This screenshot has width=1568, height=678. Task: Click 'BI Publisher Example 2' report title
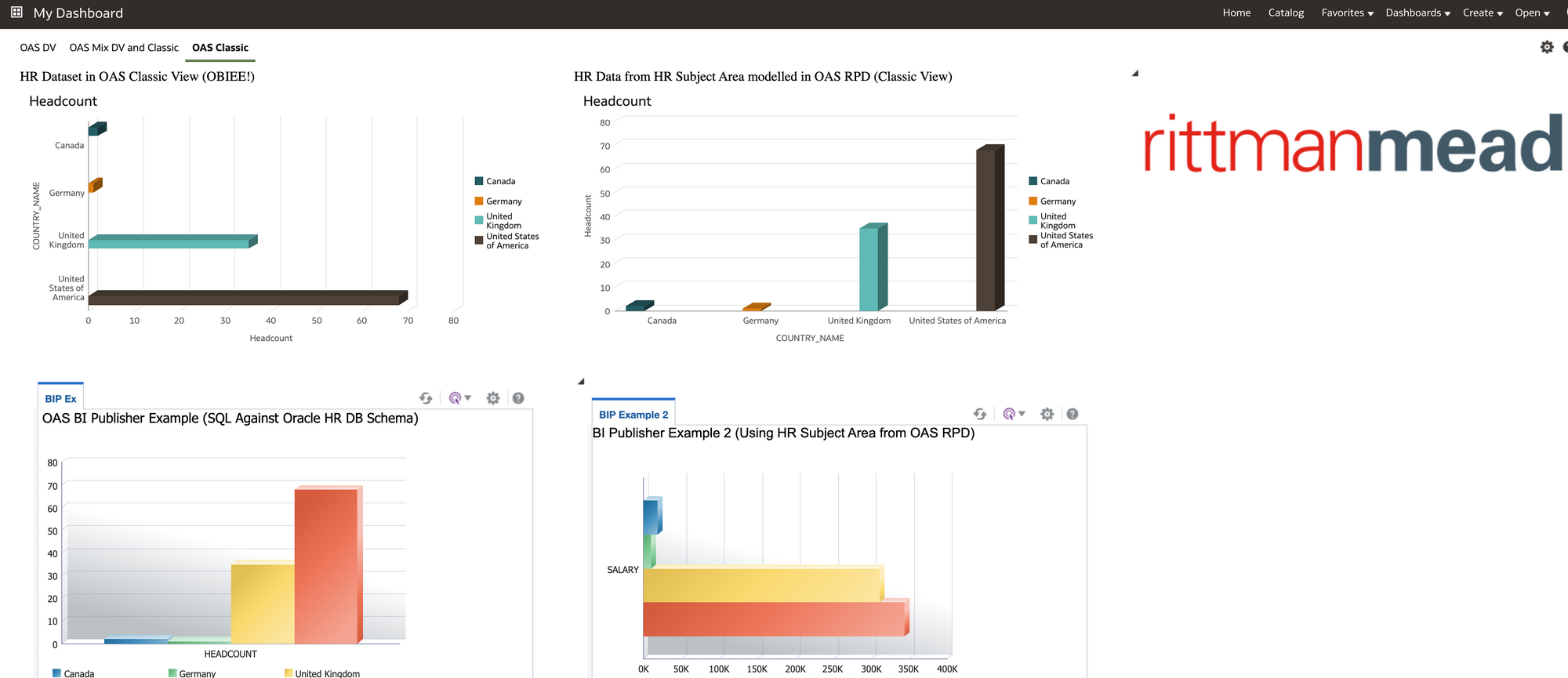coord(783,433)
